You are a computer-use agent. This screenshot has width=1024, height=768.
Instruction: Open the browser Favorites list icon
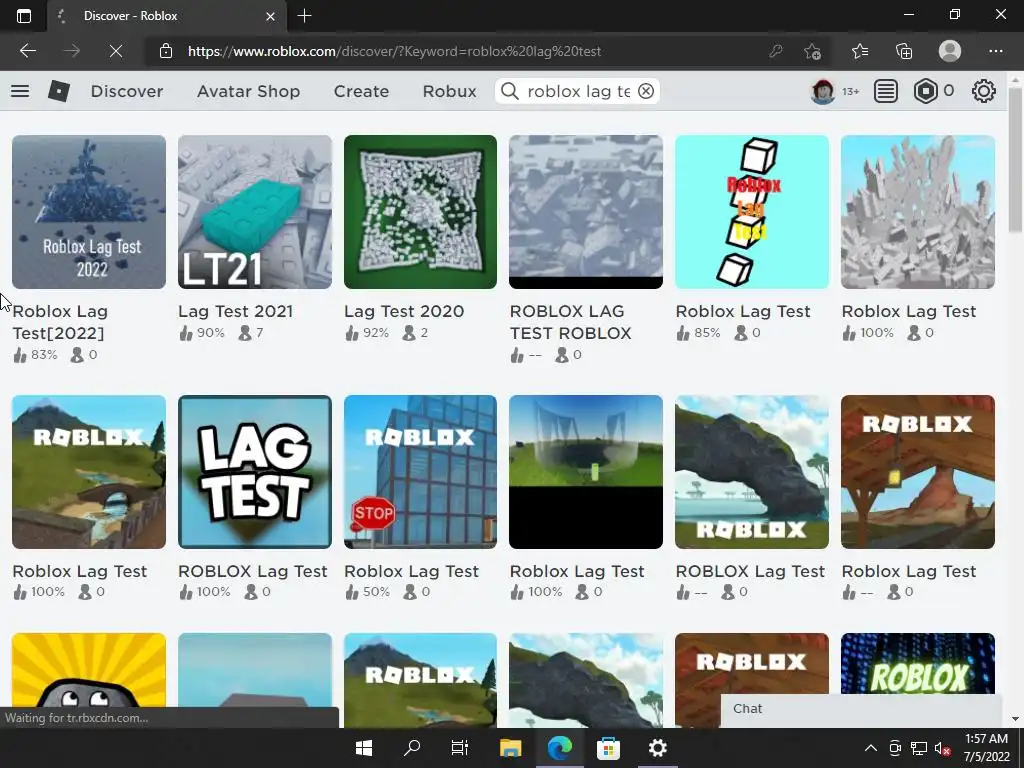pyautogui.click(x=860, y=51)
